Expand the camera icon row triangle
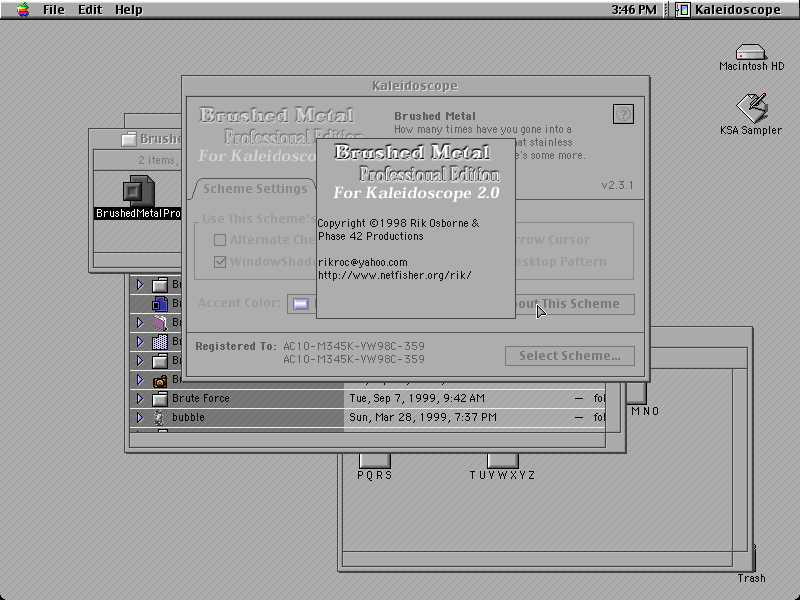This screenshot has width=800, height=600. 140,380
